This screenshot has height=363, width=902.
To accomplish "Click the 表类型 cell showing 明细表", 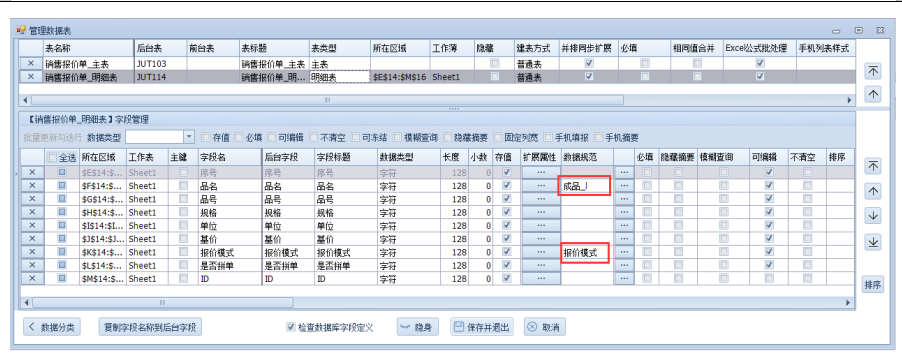I will pos(339,77).
